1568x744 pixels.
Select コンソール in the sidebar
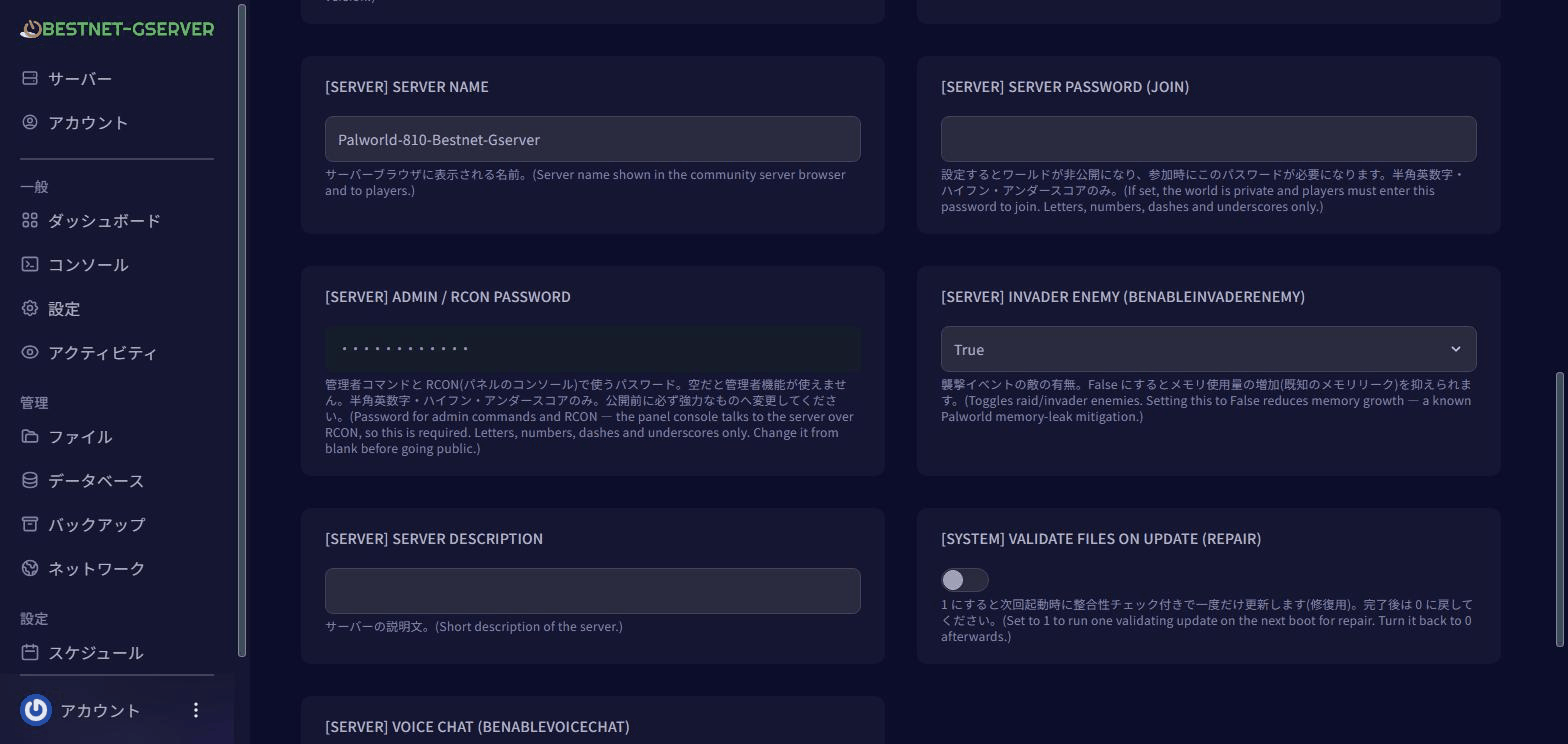tap(88, 264)
